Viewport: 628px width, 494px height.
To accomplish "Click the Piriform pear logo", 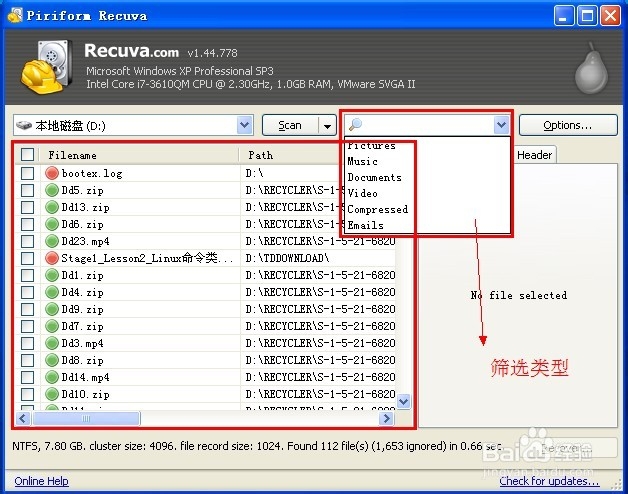I will coord(592,68).
